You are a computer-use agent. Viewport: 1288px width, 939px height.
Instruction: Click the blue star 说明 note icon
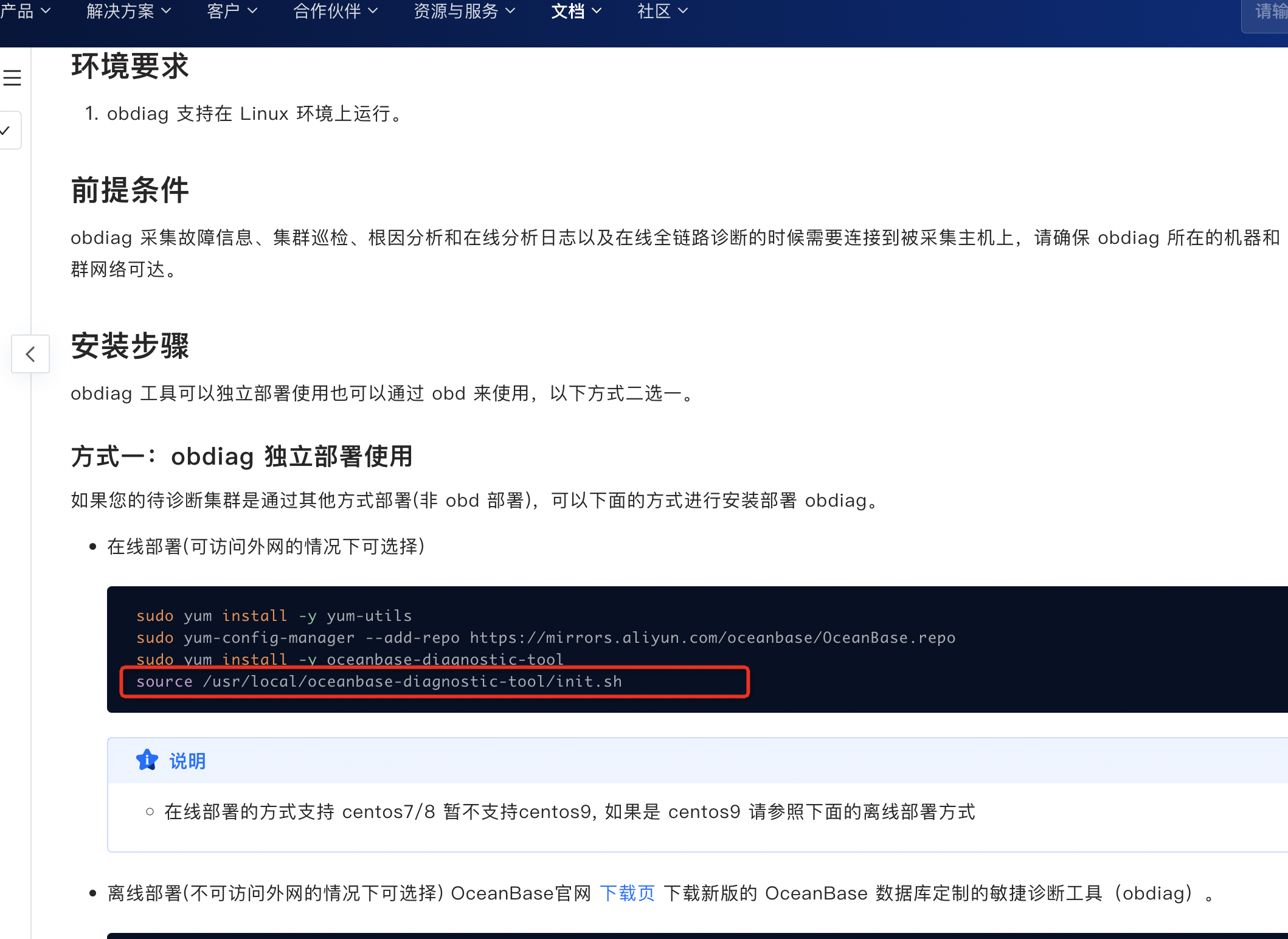(x=147, y=760)
